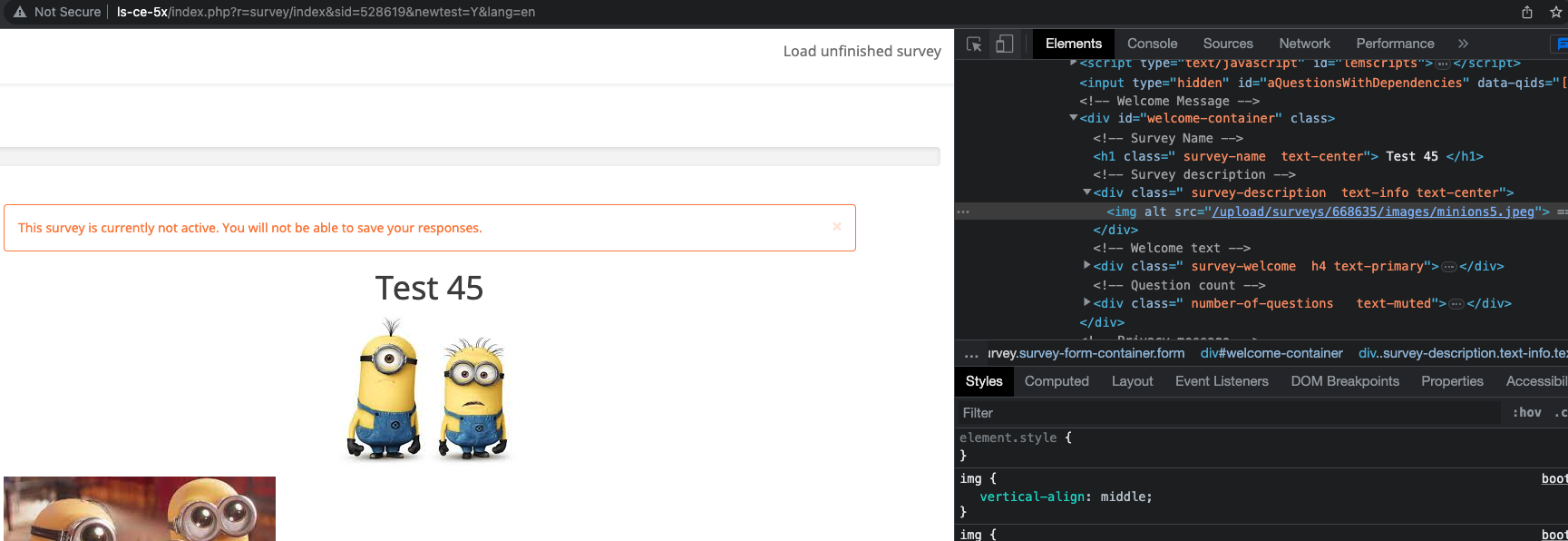Click the Not Secure warning icon
Image resolution: width=1568 pixels, height=541 pixels.
tap(19, 12)
